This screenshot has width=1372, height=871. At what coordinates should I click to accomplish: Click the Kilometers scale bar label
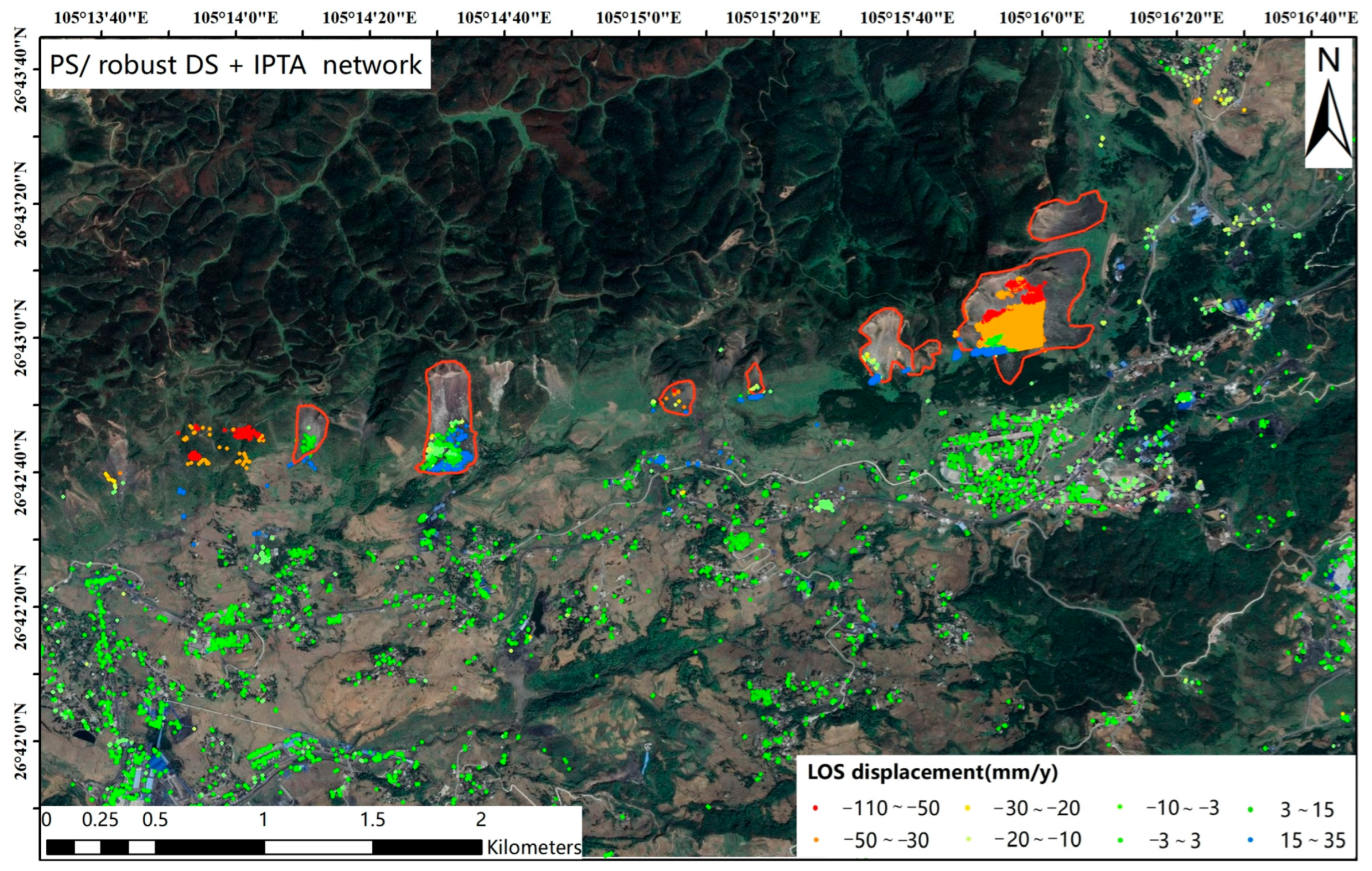pos(534,847)
